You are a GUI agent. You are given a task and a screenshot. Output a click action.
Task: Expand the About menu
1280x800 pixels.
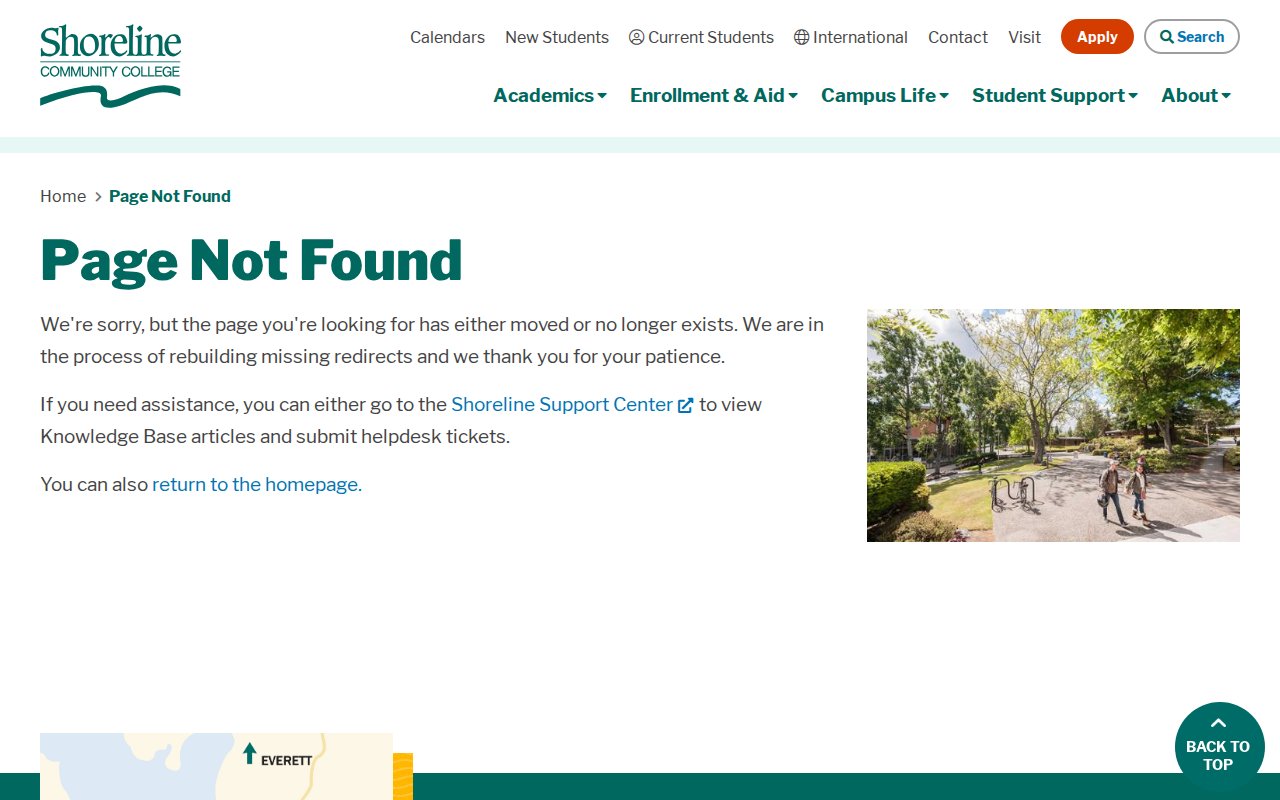(1195, 95)
